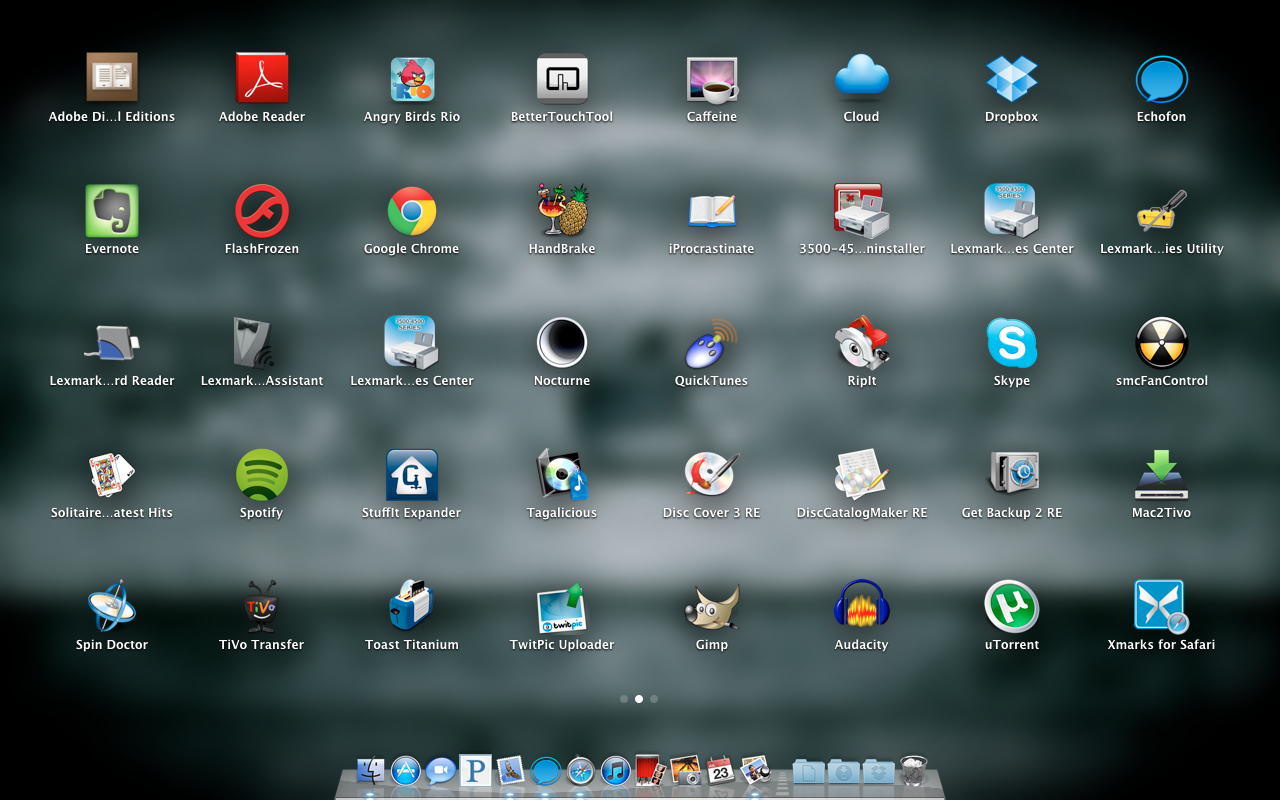Launch the Cloud app
1280x800 pixels.
click(862, 78)
